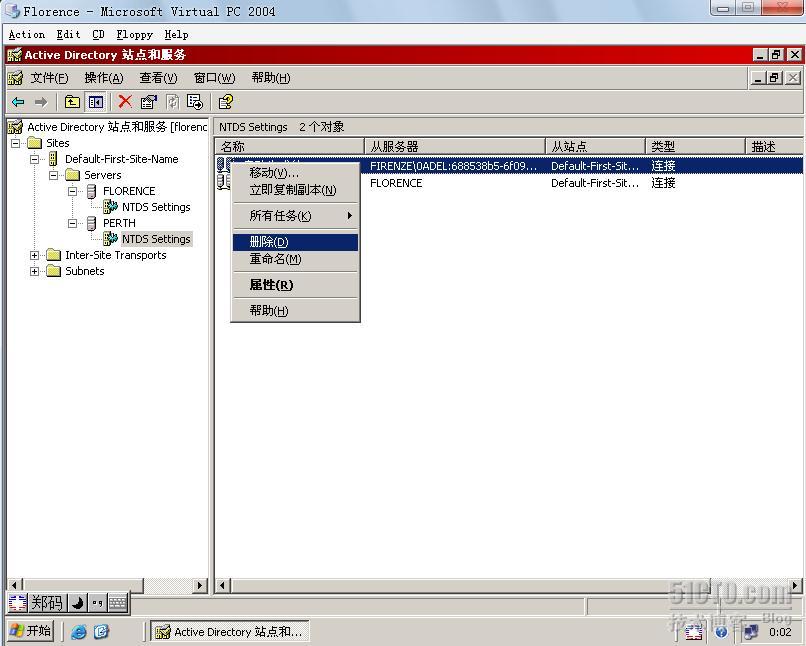Sort by the 描述 column header
The height and width of the screenshot is (646, 806).
(x=774, y=146)
